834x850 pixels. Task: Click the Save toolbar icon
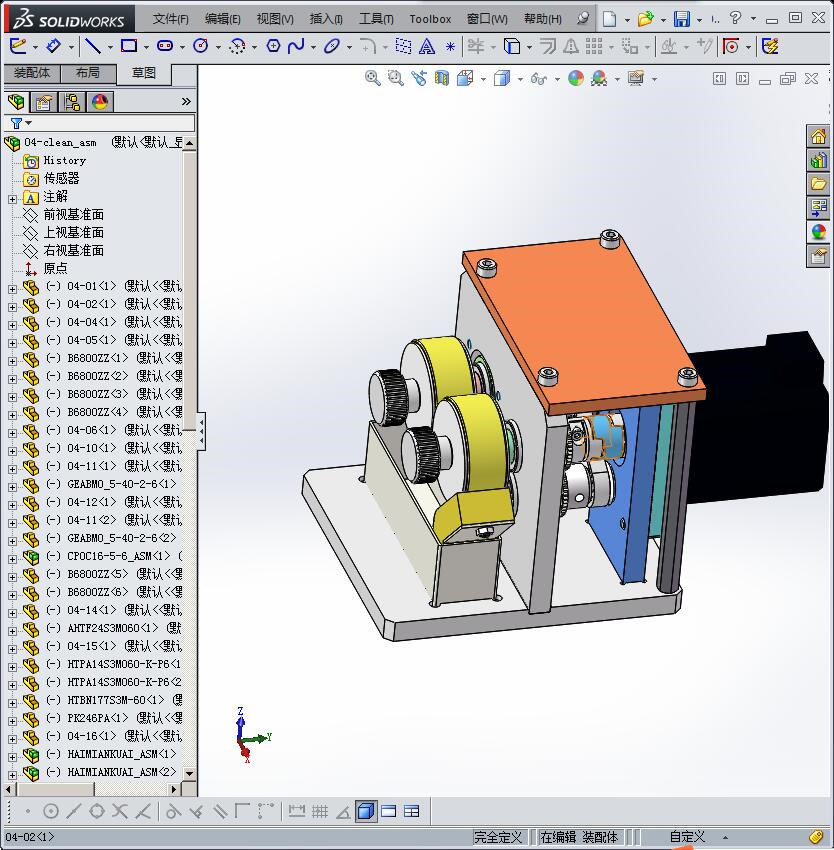click(x=682, y=19)
